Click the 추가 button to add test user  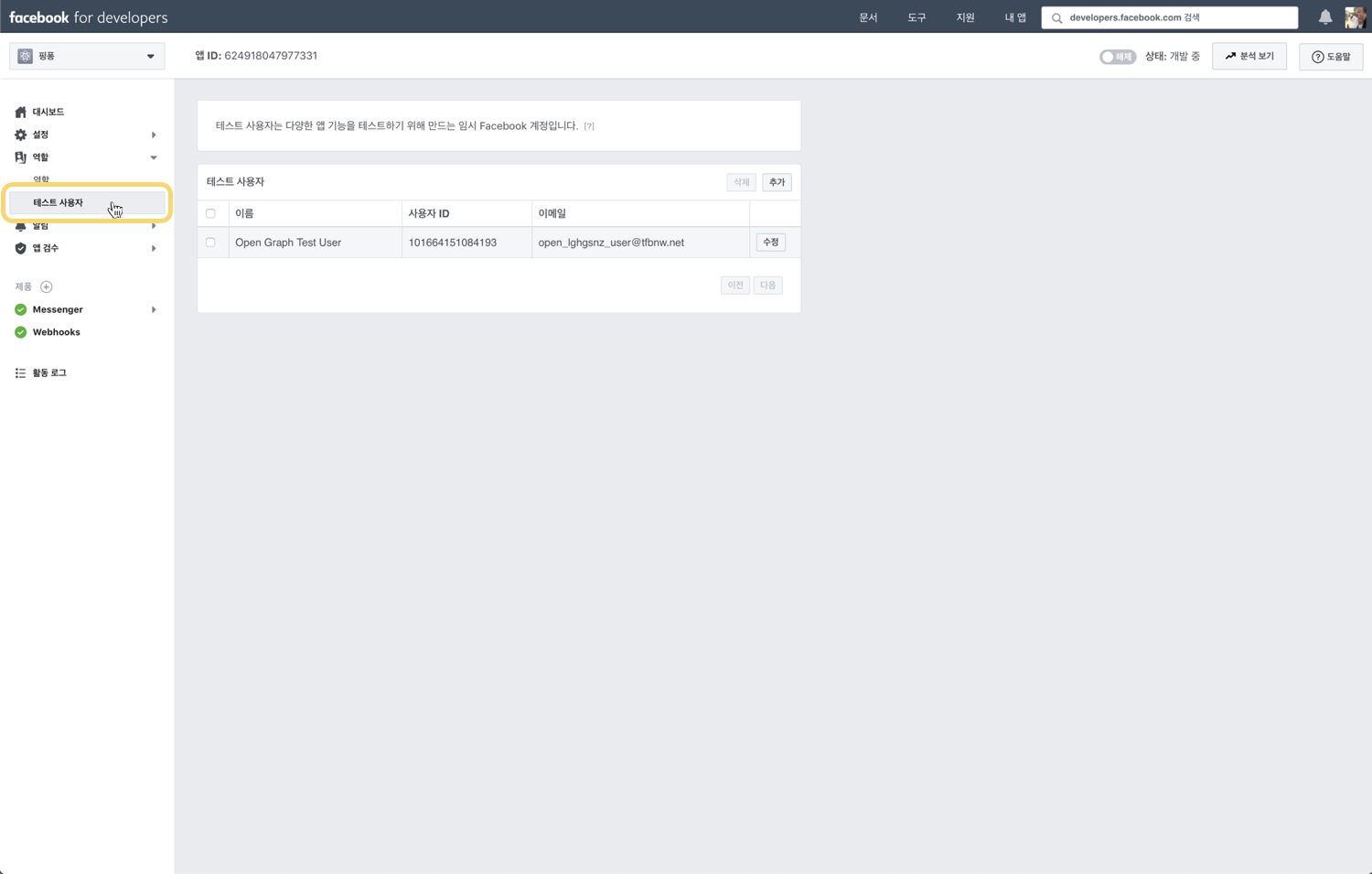(x=777, y=182)
